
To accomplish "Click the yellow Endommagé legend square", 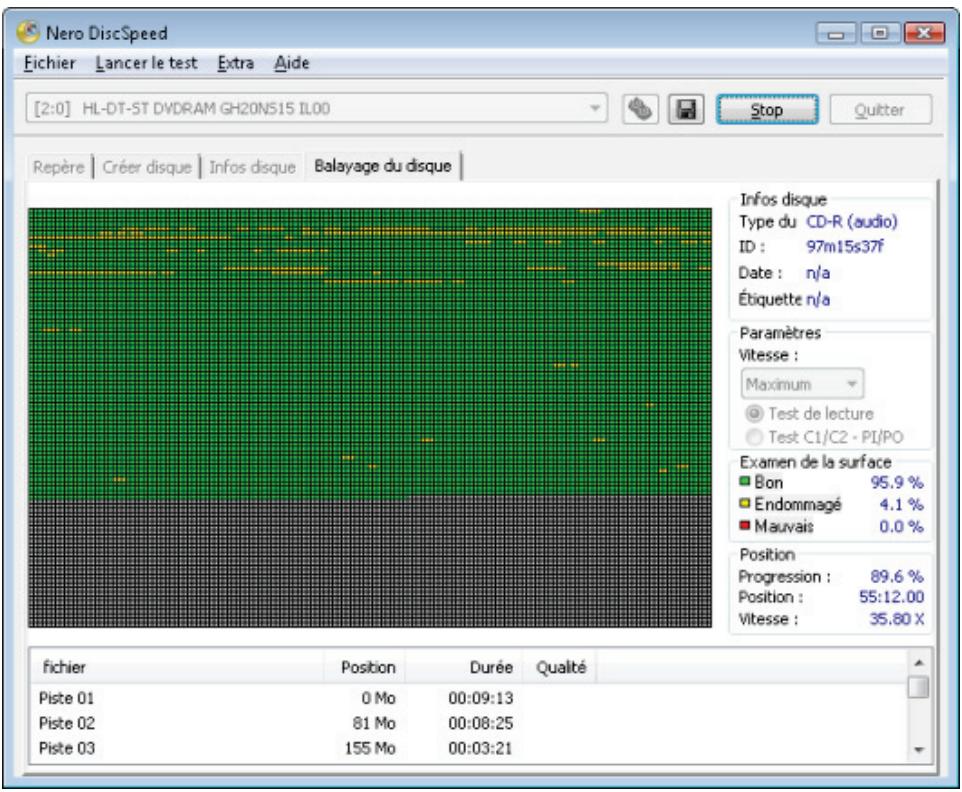I will [745, 504].
